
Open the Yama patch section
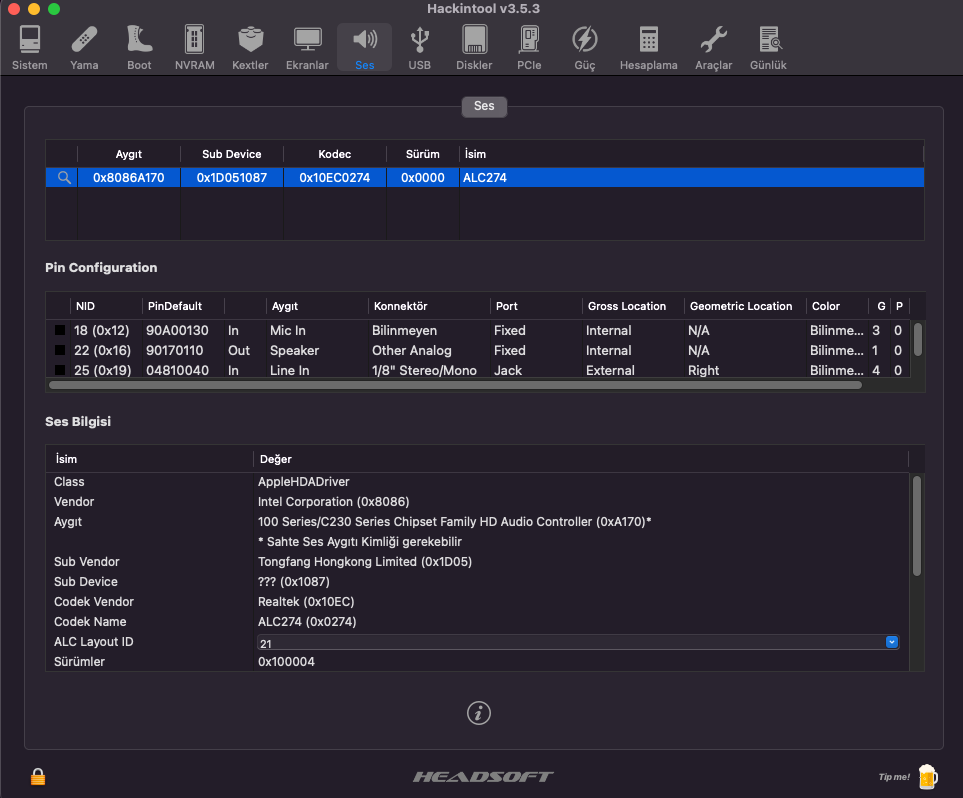pyautogui.click(x=84, y=47)
